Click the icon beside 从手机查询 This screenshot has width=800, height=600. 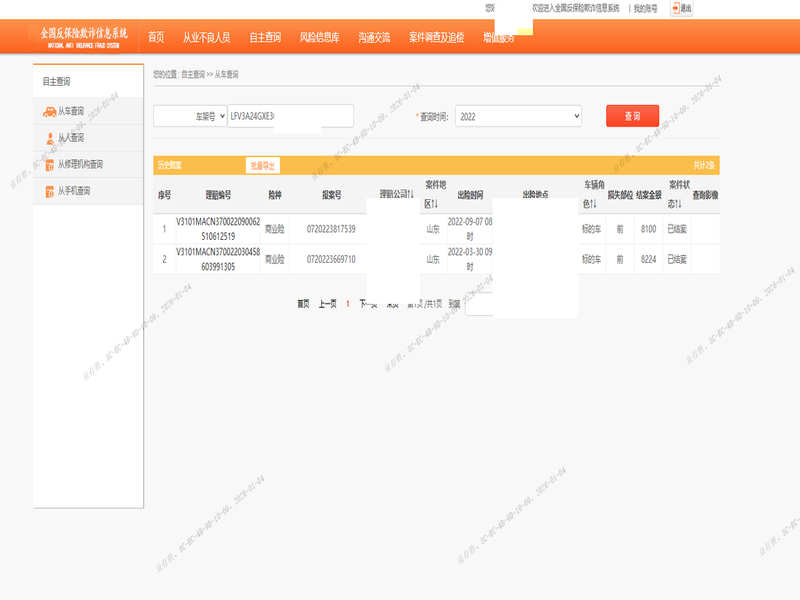click(x=49, y=191)
